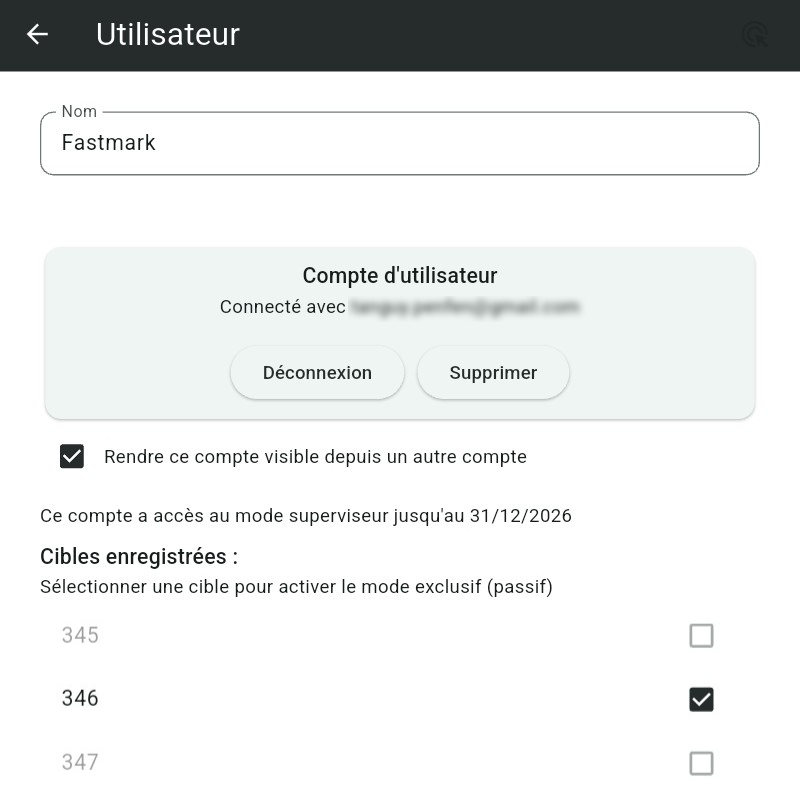This screenshot has height=790, width=800.
Task: Untick the checkbox for target 346
Action: tap(701, 699)
